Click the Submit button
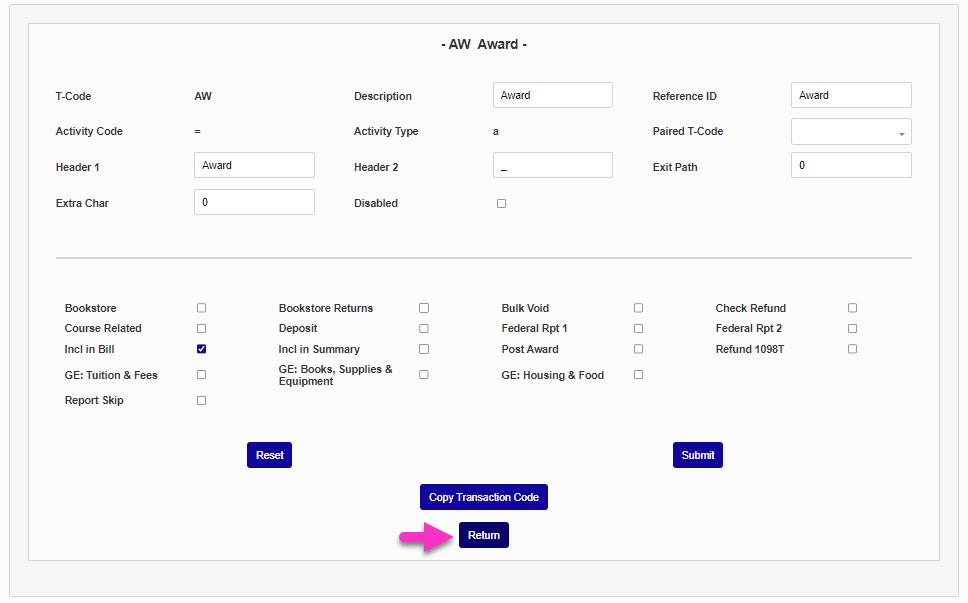This screenshot has height=603, width=968. [697, 455]
